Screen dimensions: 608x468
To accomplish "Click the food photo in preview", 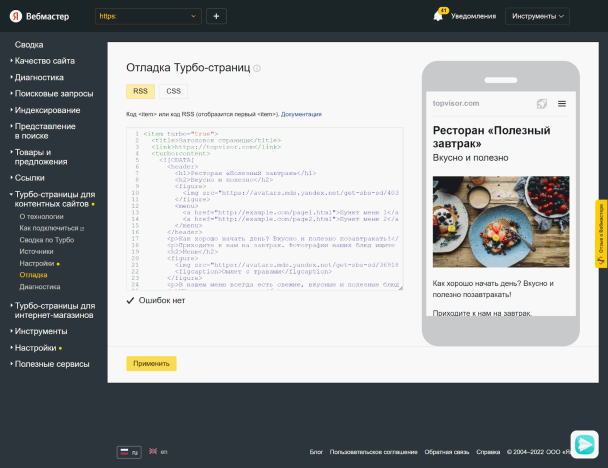I will (500, 223).
